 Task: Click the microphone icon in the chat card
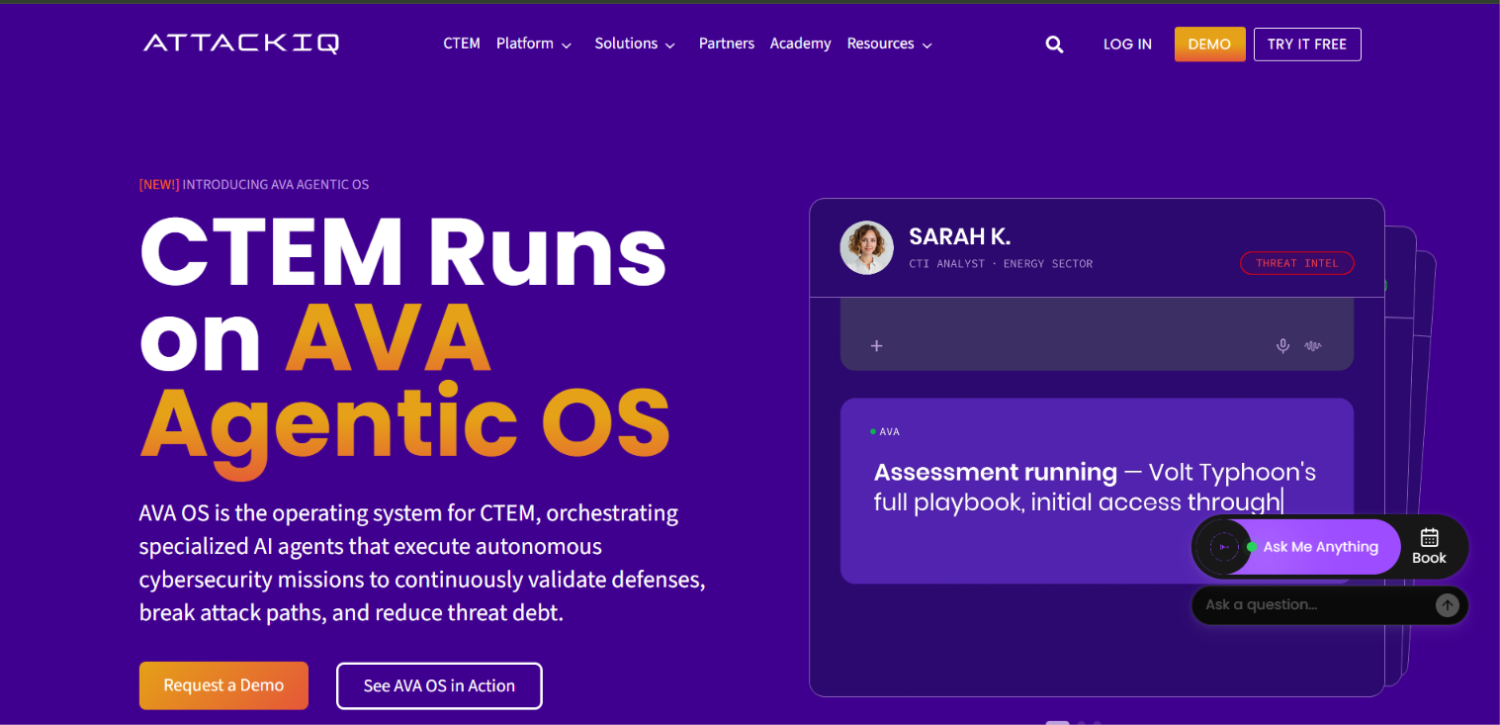(x=1282, y=346)
